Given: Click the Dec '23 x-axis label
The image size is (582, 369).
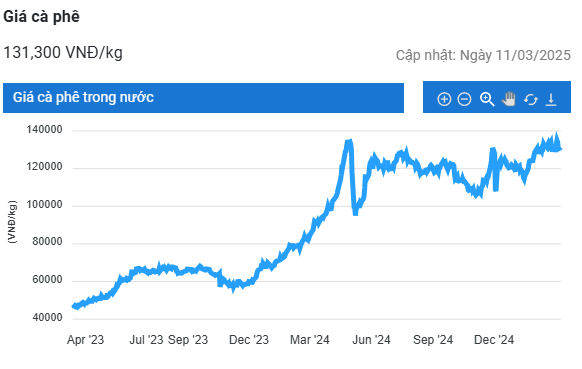Looking at the screenshot, I should point(249,340).
